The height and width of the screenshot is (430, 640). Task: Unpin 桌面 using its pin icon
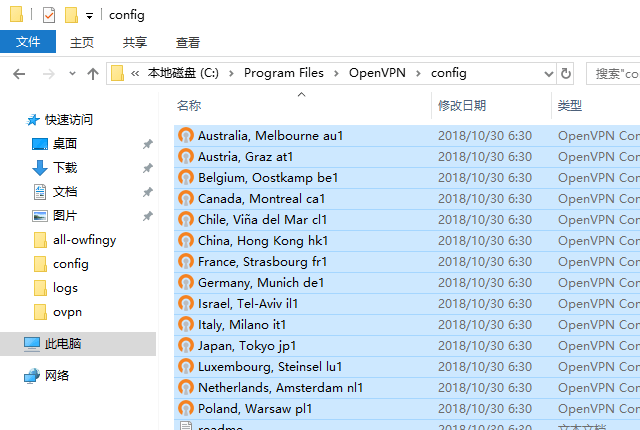[x=147, y=144]
